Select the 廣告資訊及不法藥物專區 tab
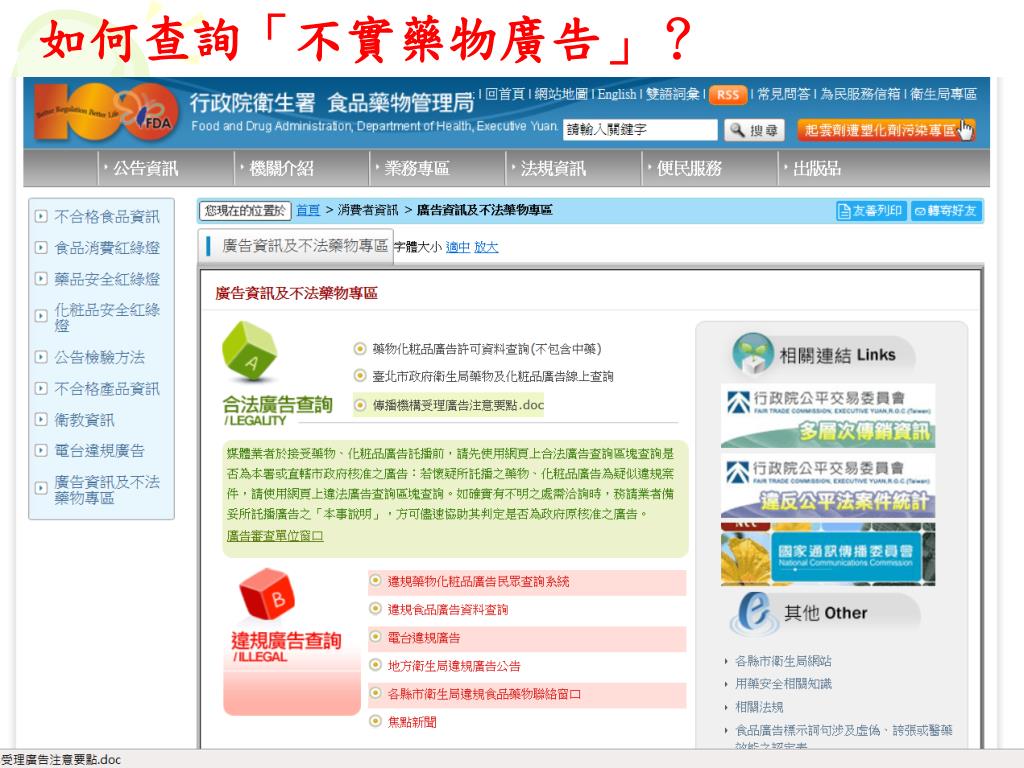 coord(296,246)
